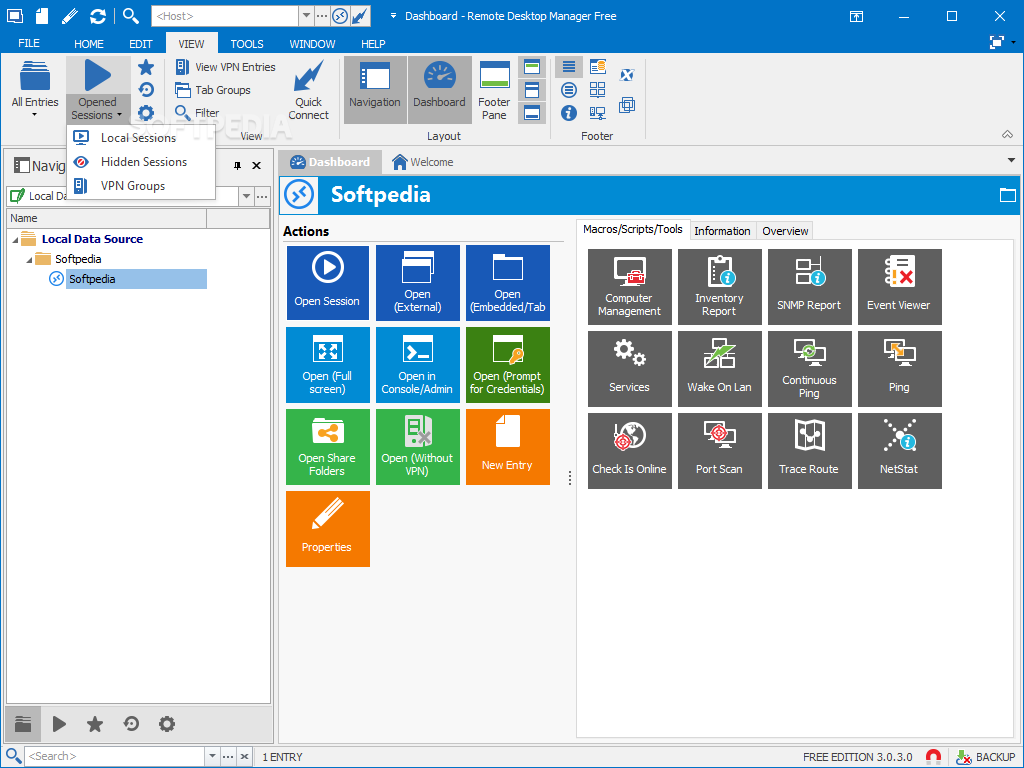Toggle the Navigation pane layout button
Image resolution: width=1024 pixels, height=768 pixels.
click(x=375, y=89)
